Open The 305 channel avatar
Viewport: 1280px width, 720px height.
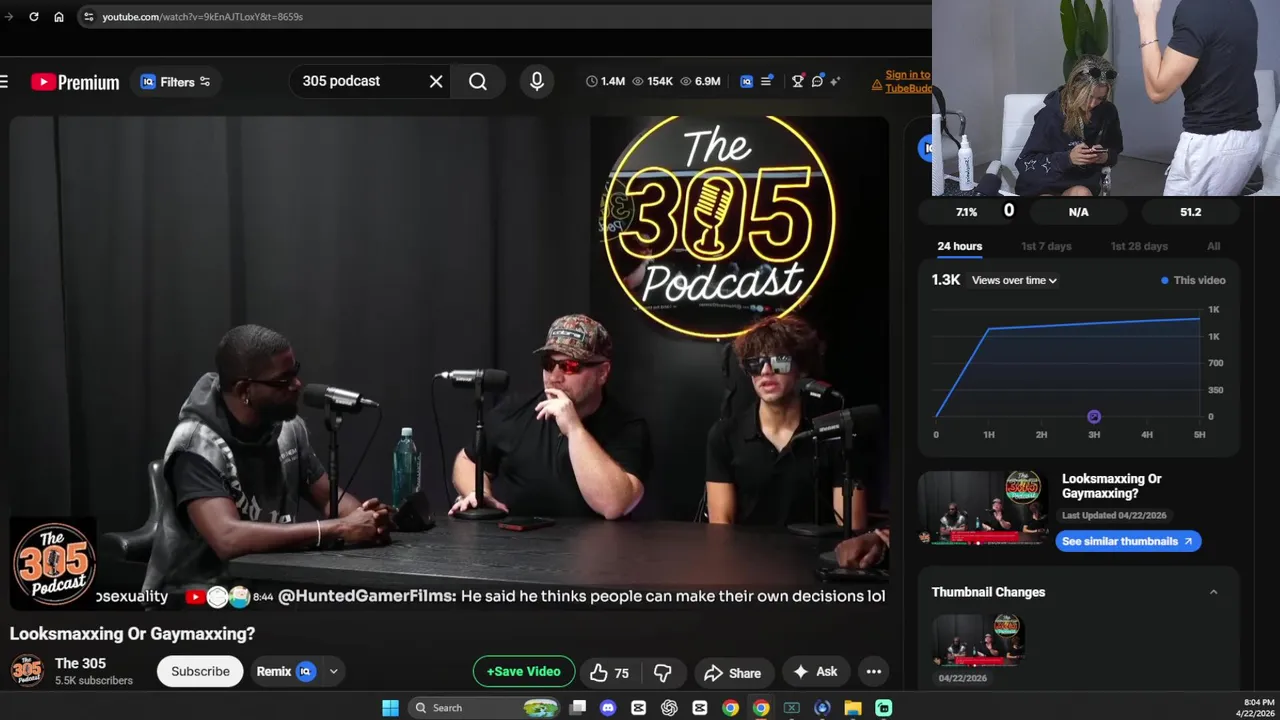click(x=27, y=671)
